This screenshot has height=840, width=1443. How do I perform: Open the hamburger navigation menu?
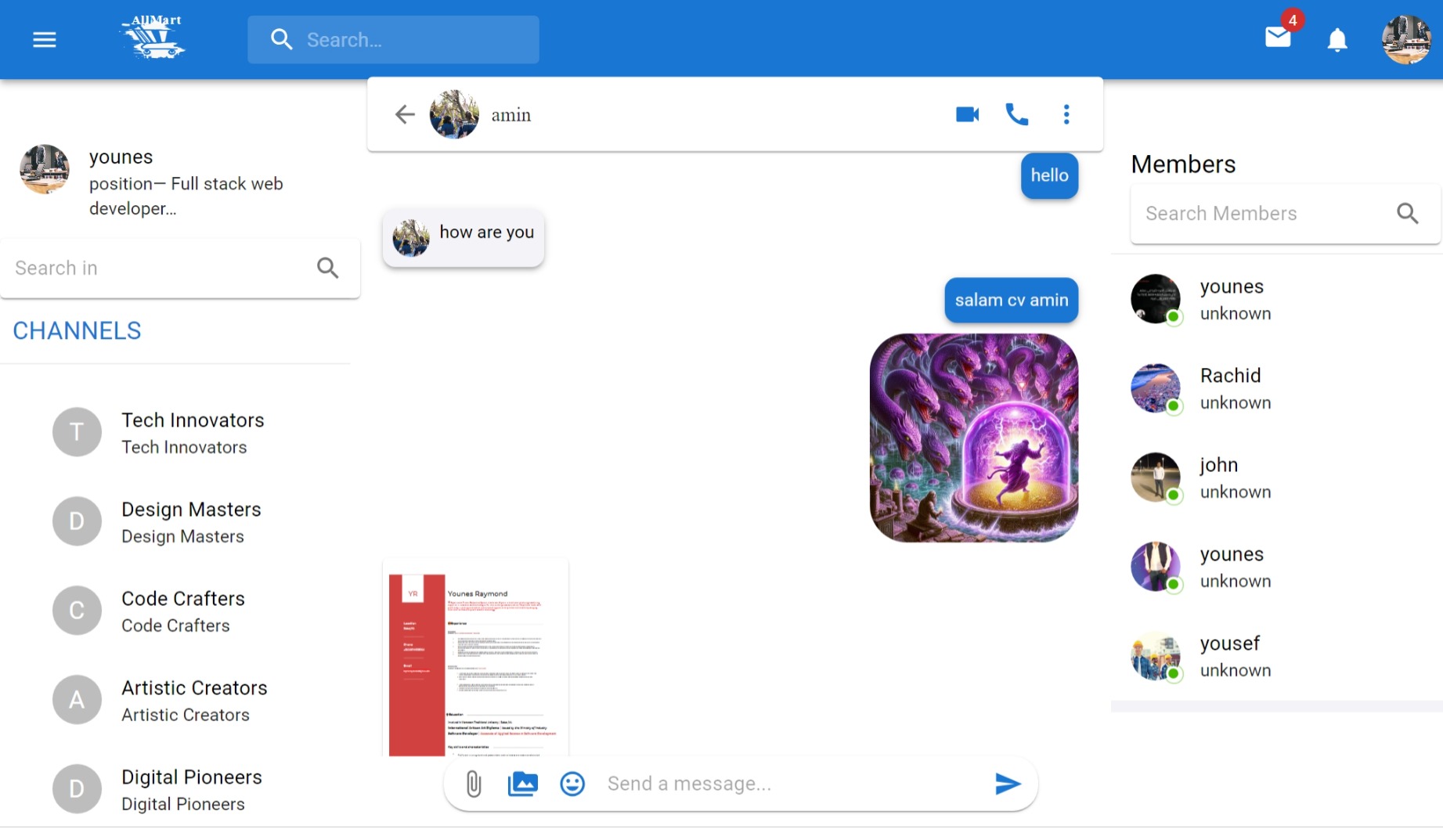click(x=45, y=39)
